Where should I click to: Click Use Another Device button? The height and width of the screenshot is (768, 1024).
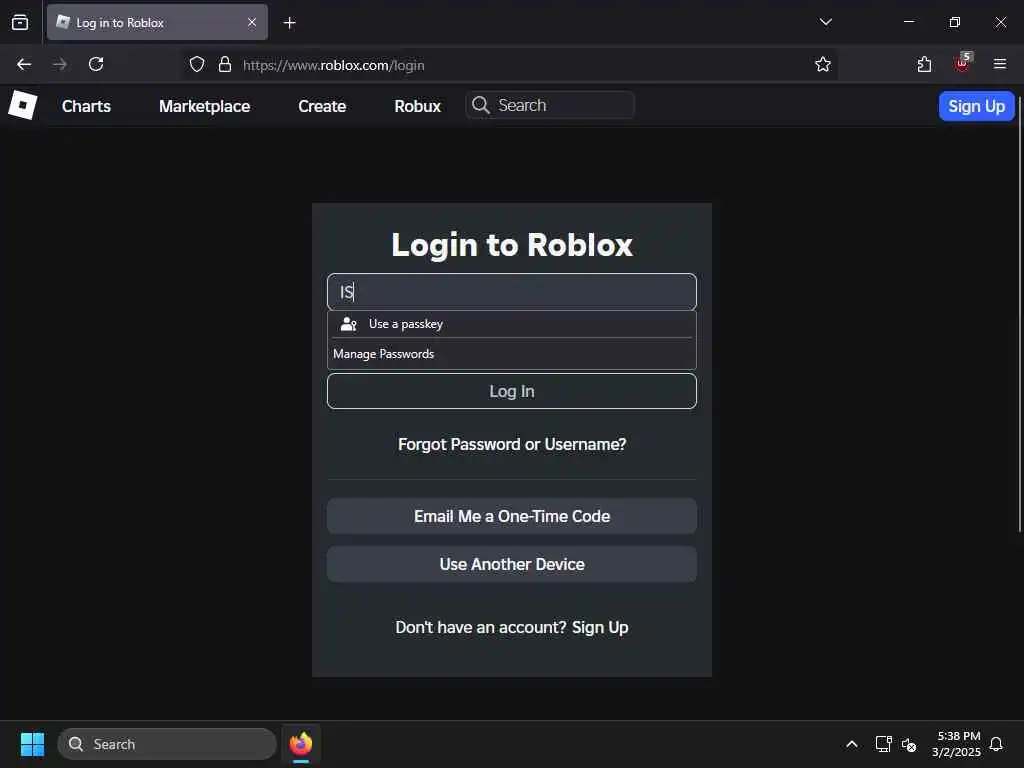(511, 564)
